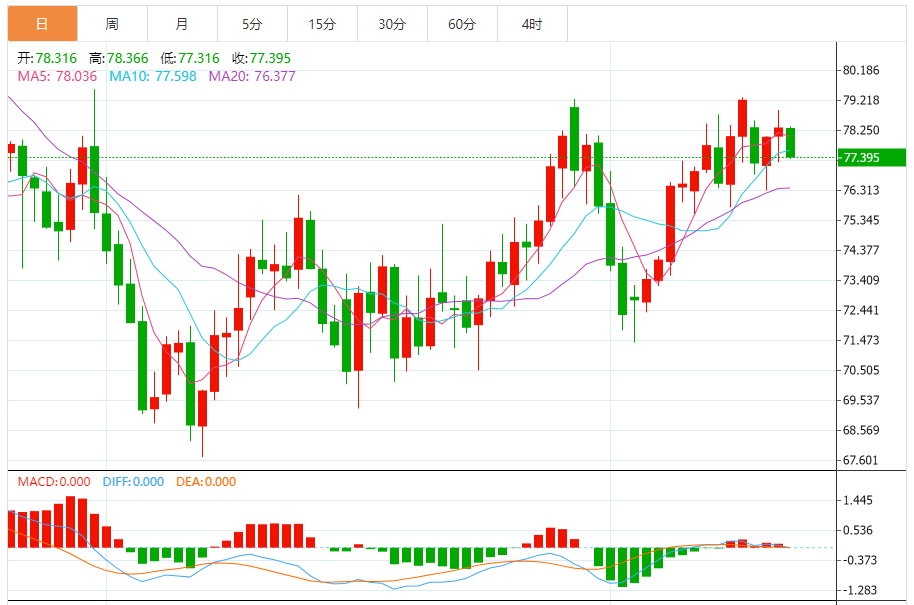Open the 15分 timeframe tab
914x605 pixels.
(x=322, y=24)
